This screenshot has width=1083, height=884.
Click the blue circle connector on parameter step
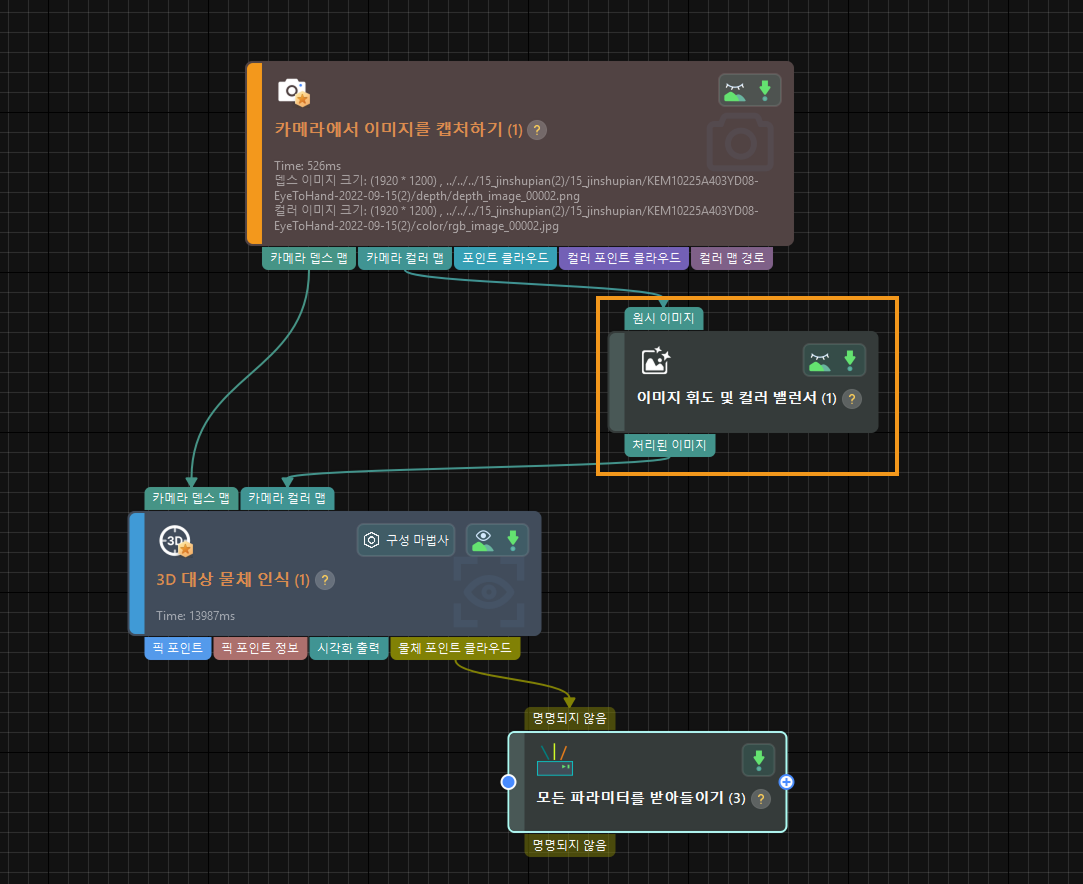coord(508,782)
